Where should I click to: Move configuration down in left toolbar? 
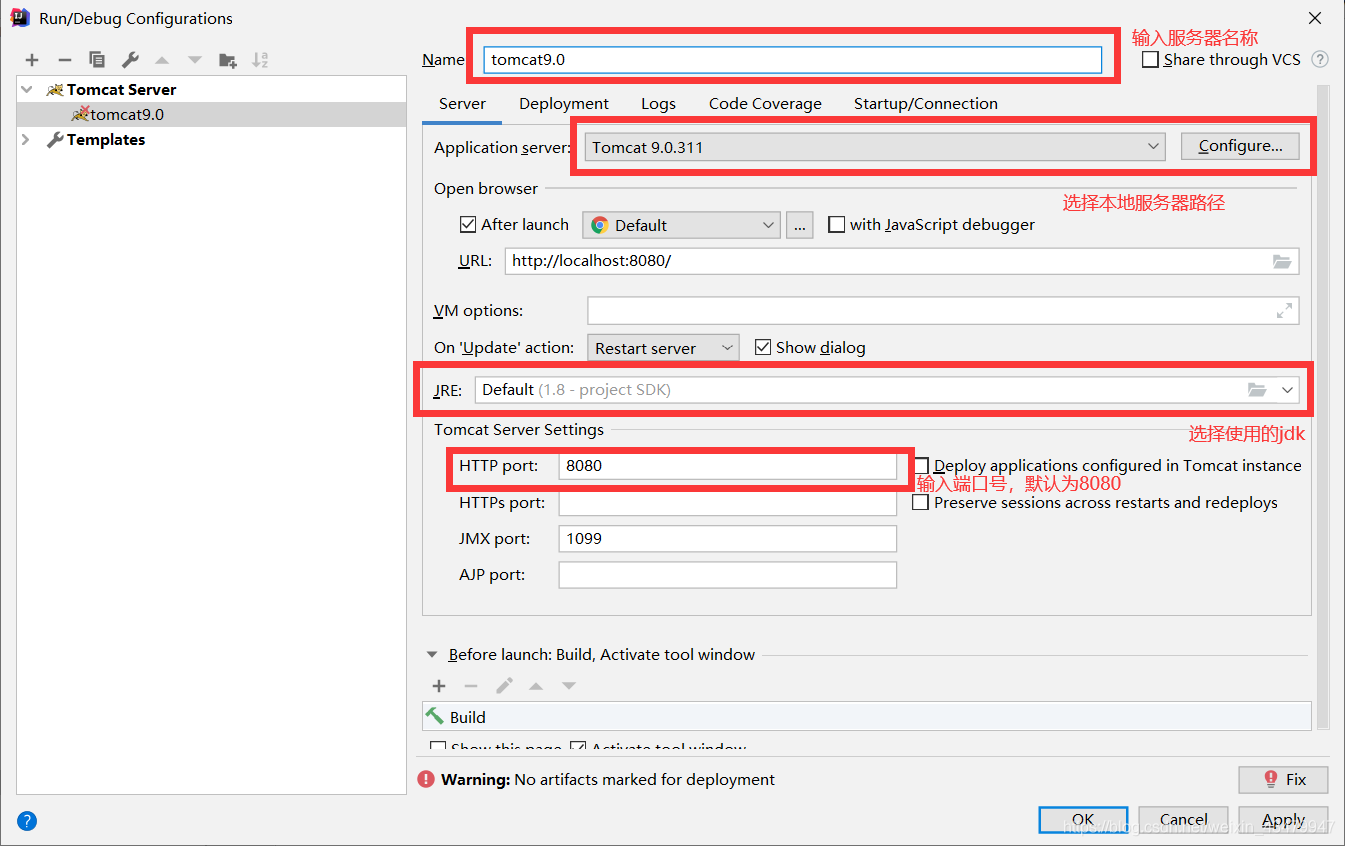point(195,60)
